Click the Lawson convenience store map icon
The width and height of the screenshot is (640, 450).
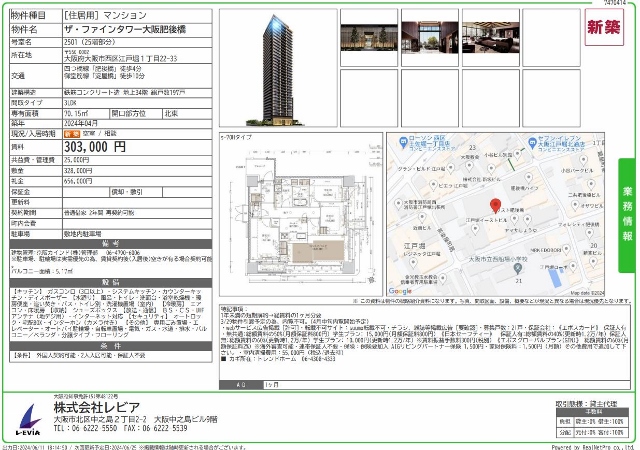tap(403, 143)
